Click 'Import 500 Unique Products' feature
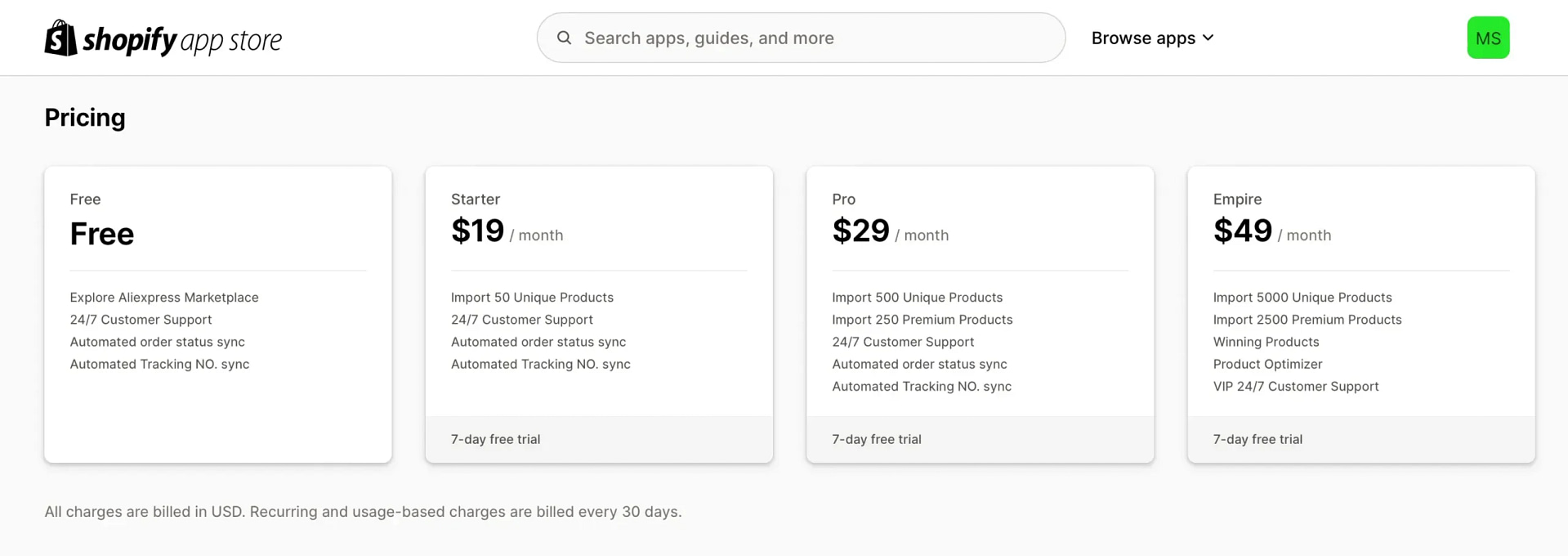 pos(917,298)
